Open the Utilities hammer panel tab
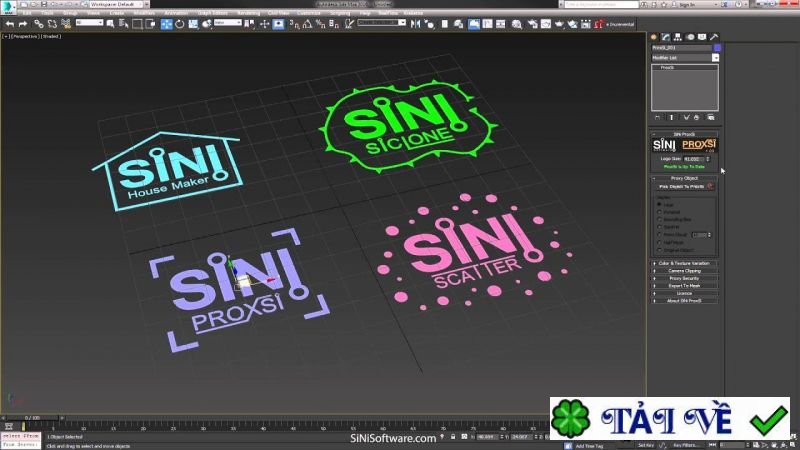 point(715,37)
